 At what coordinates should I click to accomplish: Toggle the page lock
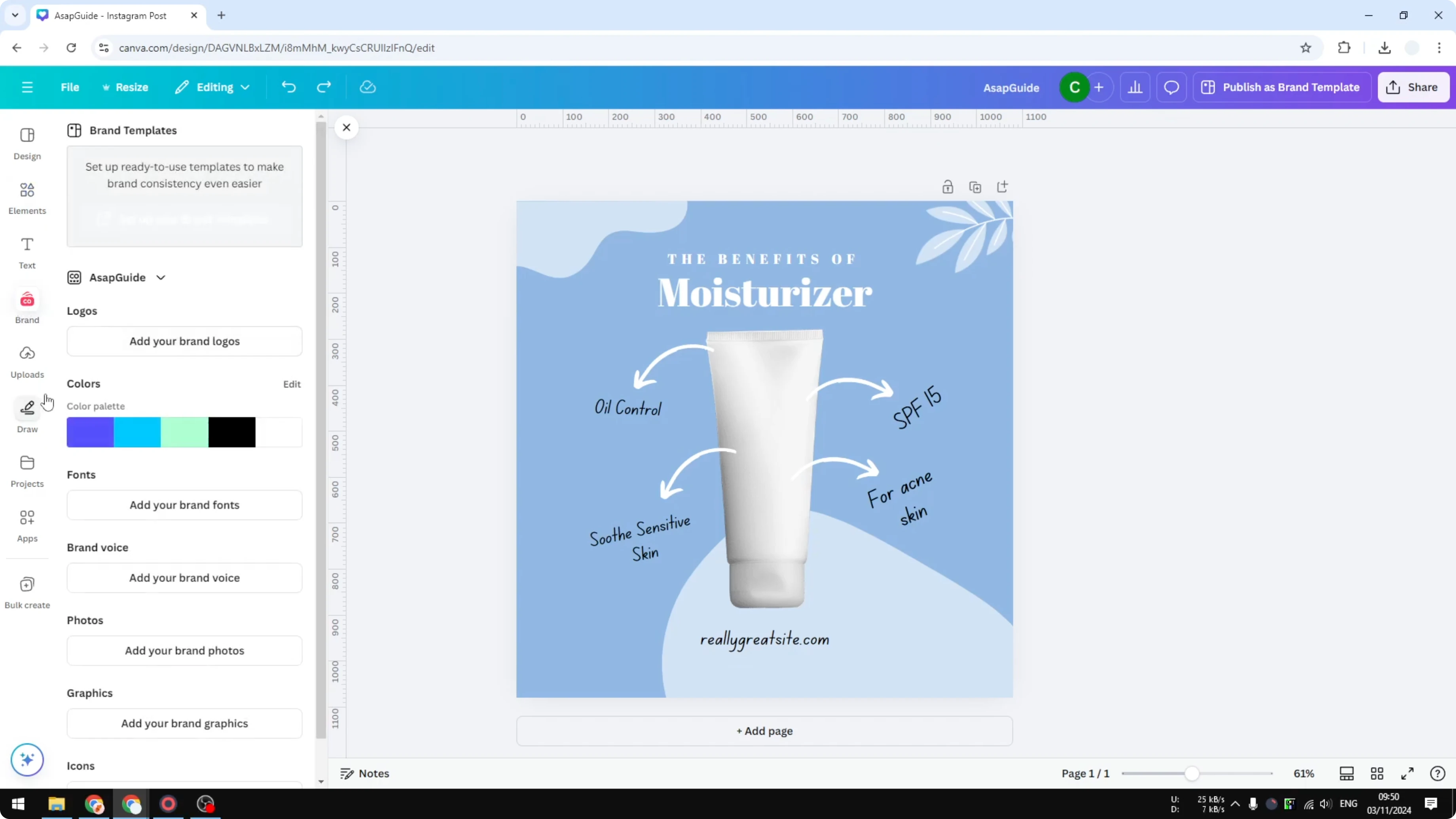[x=948, y=186]
